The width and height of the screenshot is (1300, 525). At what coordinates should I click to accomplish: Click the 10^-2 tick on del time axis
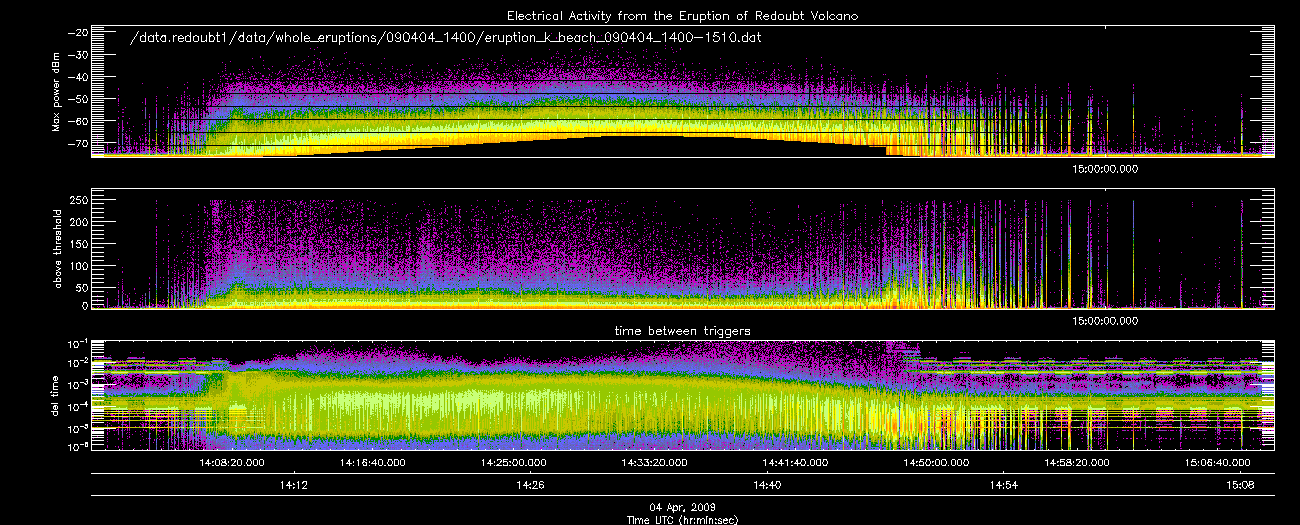coord(77,362)
